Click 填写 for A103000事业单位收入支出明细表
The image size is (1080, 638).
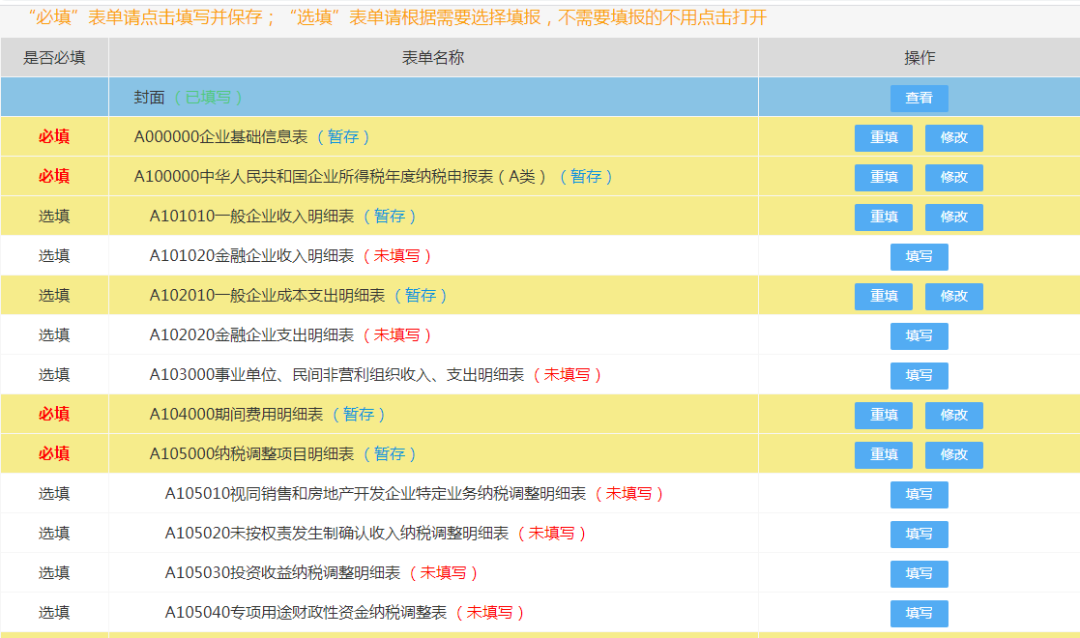[919, 375]
